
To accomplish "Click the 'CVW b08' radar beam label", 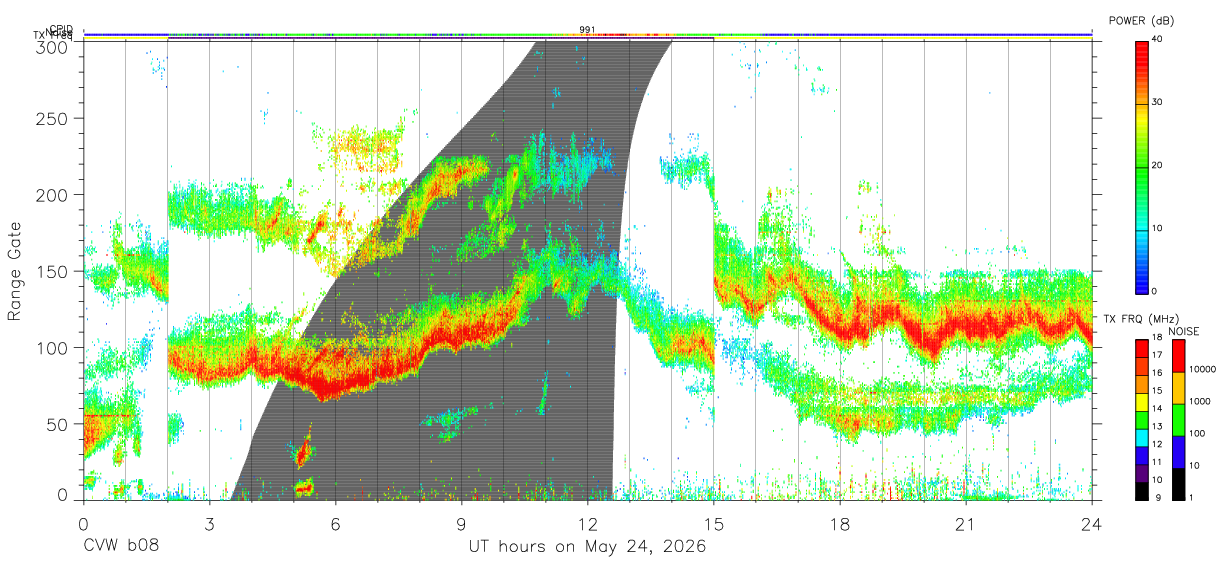I will click(120, 547).
